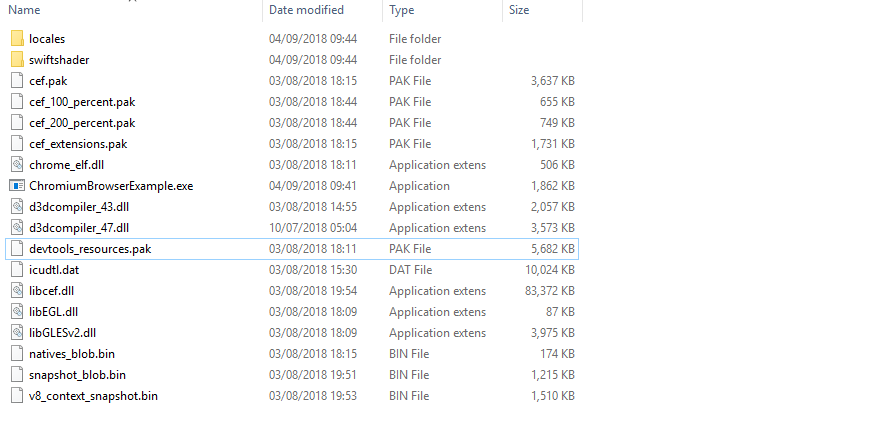Select cef_extensions.pak file name

pos(78,144)
